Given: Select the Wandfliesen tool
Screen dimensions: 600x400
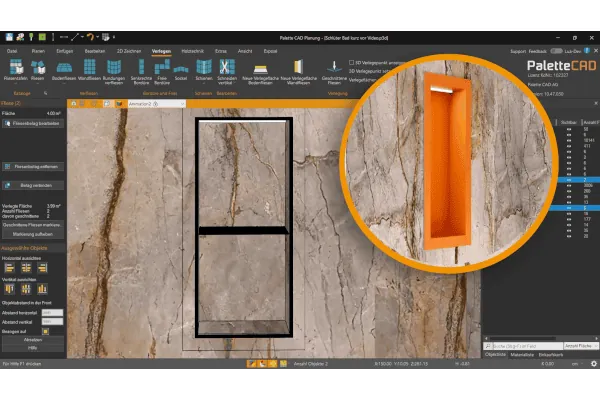Looking at the screenshot, I should click(89, 70).
